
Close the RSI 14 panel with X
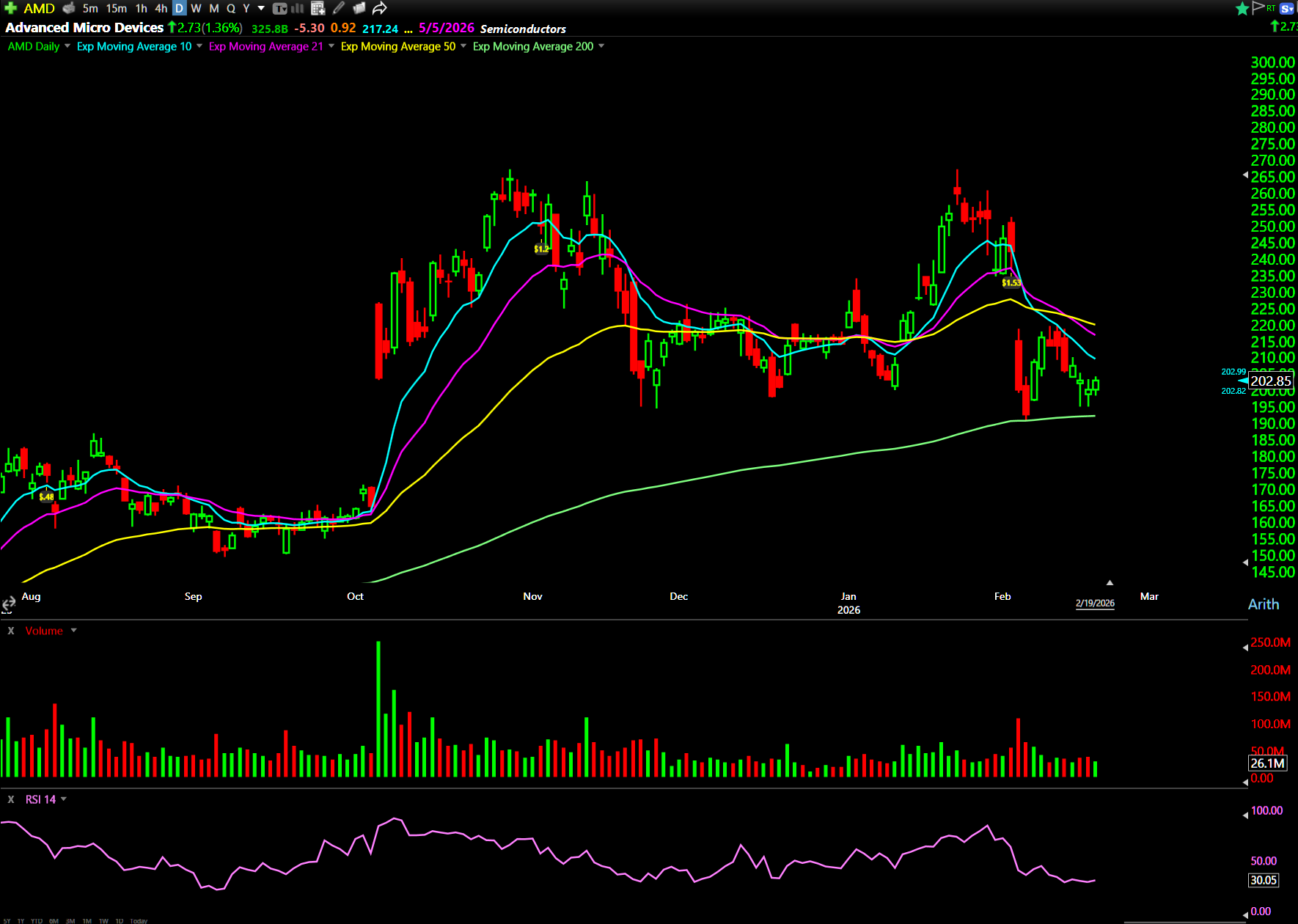11,799
